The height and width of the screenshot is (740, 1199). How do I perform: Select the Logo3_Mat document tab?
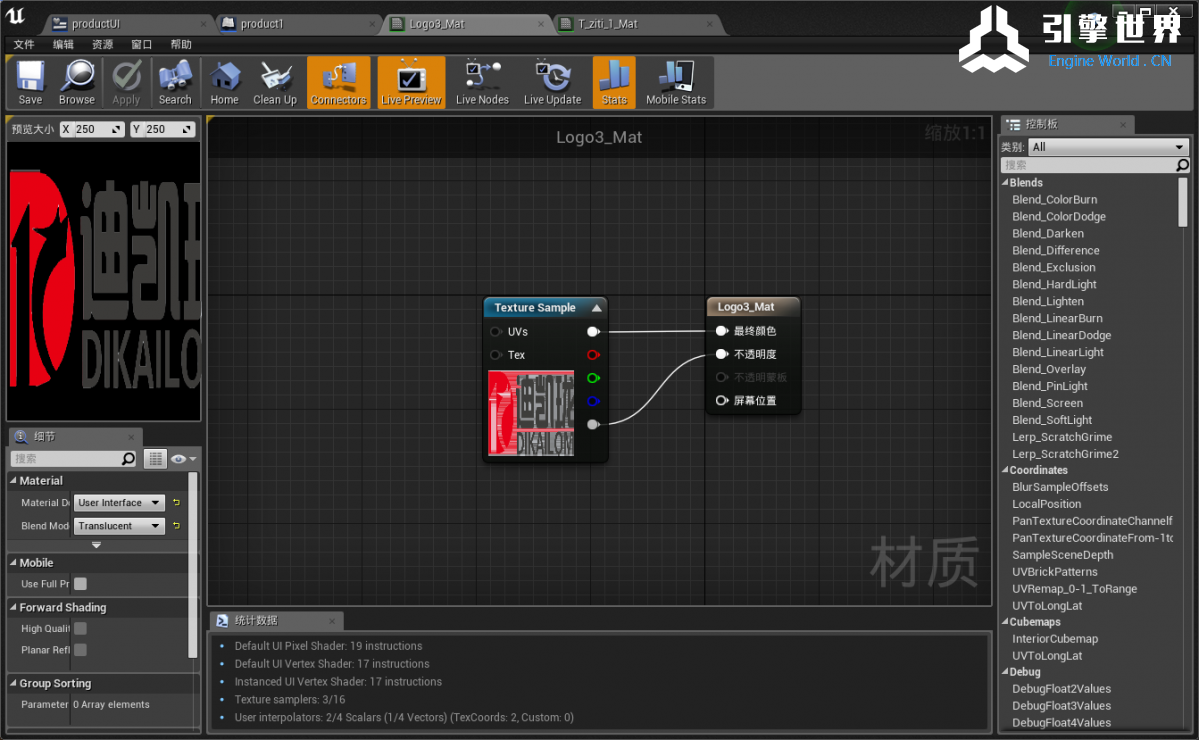(x=466, y=24)
